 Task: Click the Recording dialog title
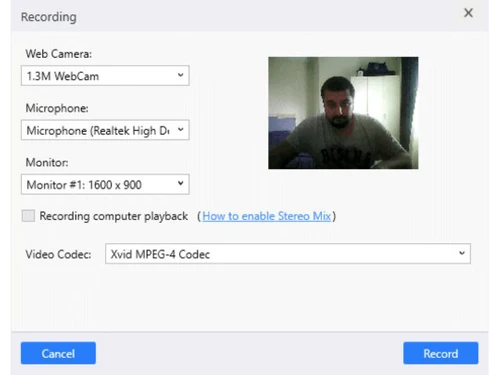49,17
